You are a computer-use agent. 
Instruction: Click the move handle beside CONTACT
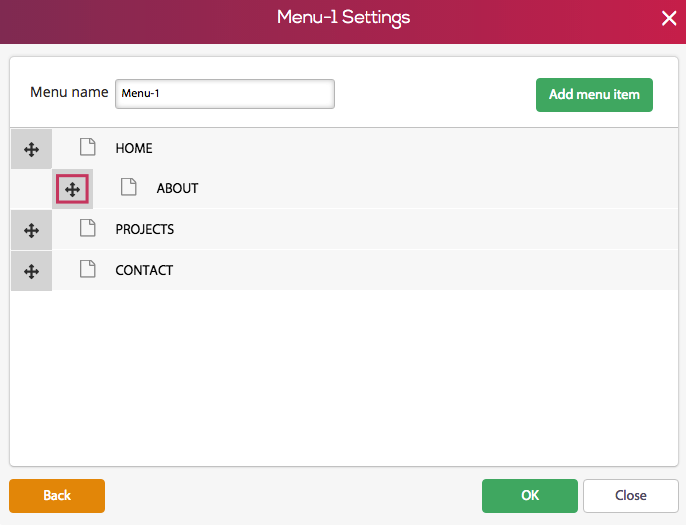click(31, 271)
